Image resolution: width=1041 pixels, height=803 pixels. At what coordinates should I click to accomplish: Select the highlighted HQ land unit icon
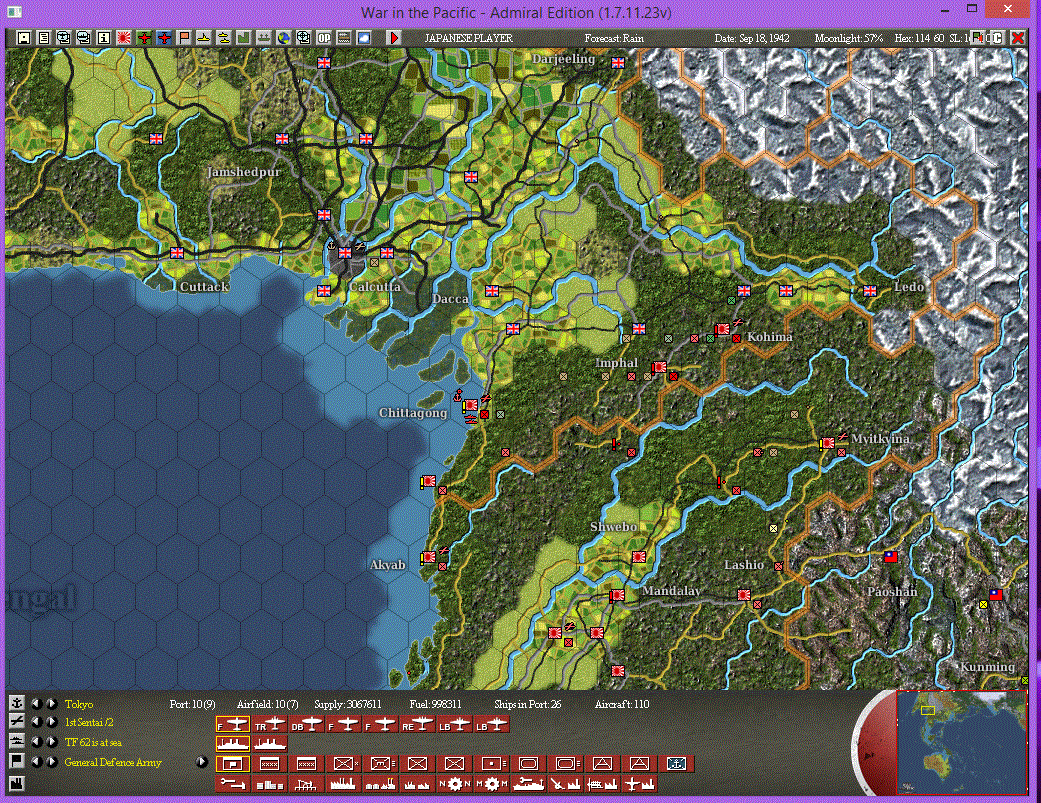232,764
